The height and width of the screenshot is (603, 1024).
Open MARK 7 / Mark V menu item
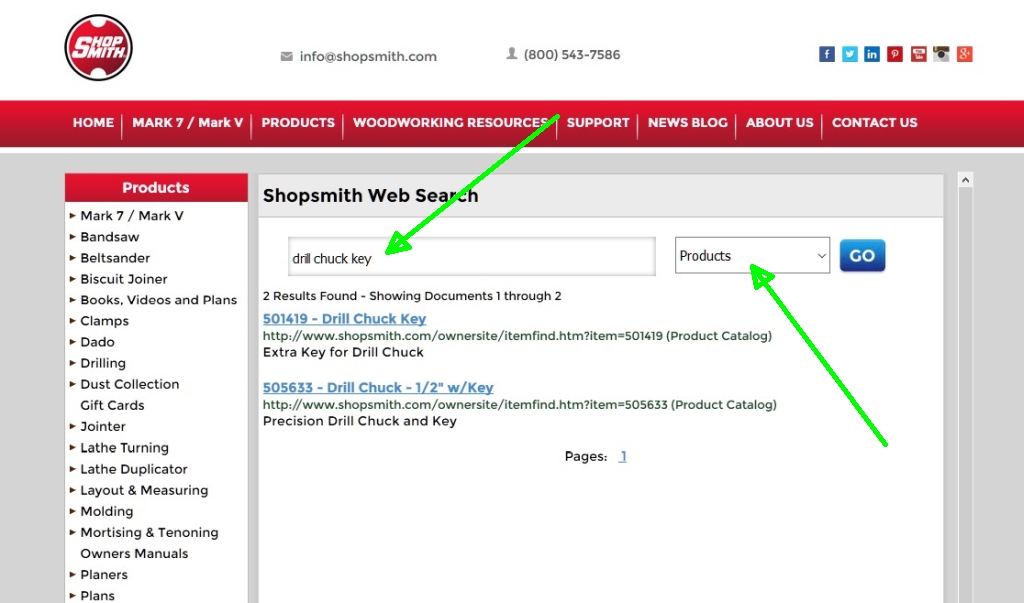pyautogui.click(x=187, y=123)
